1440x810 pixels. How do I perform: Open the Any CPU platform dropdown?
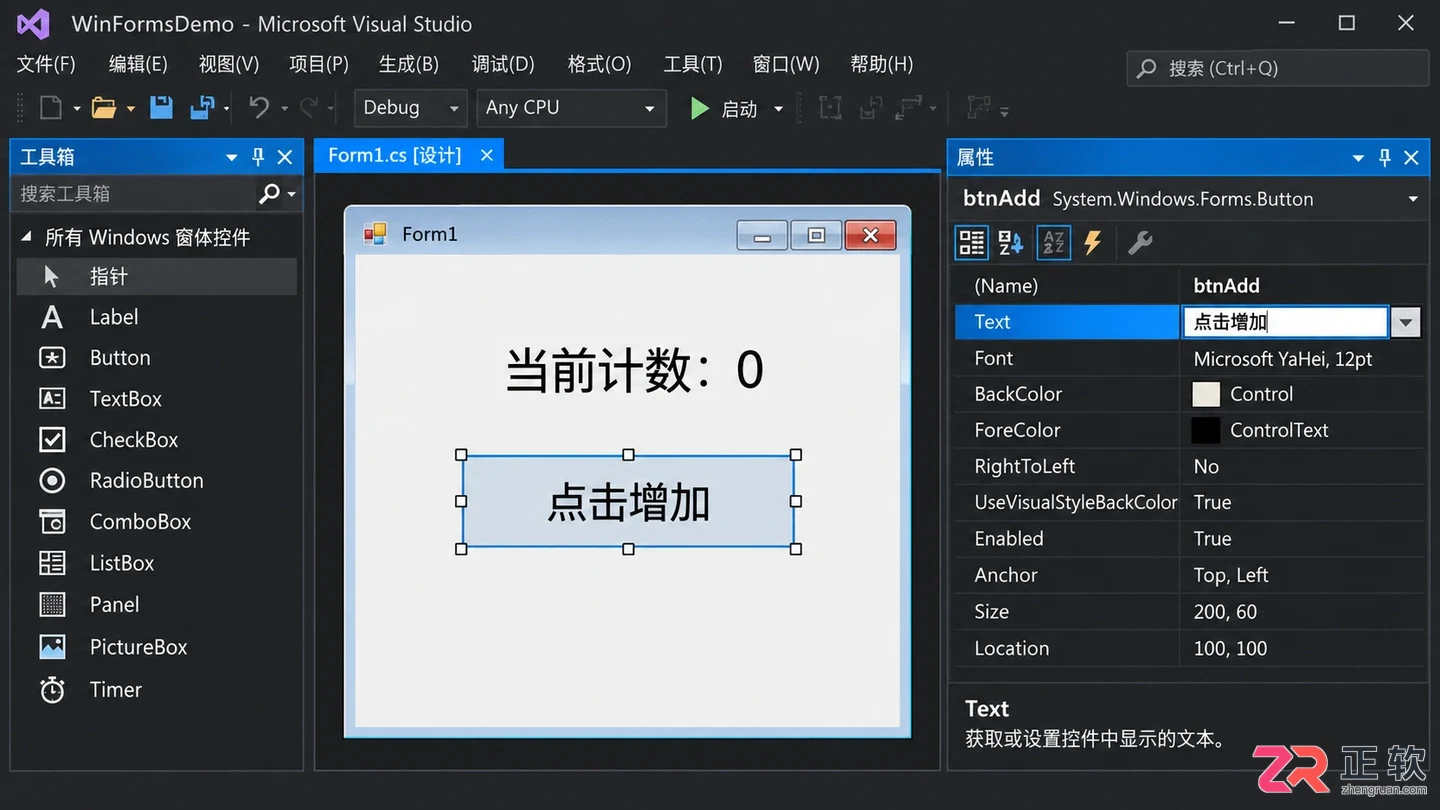(649, 108)
